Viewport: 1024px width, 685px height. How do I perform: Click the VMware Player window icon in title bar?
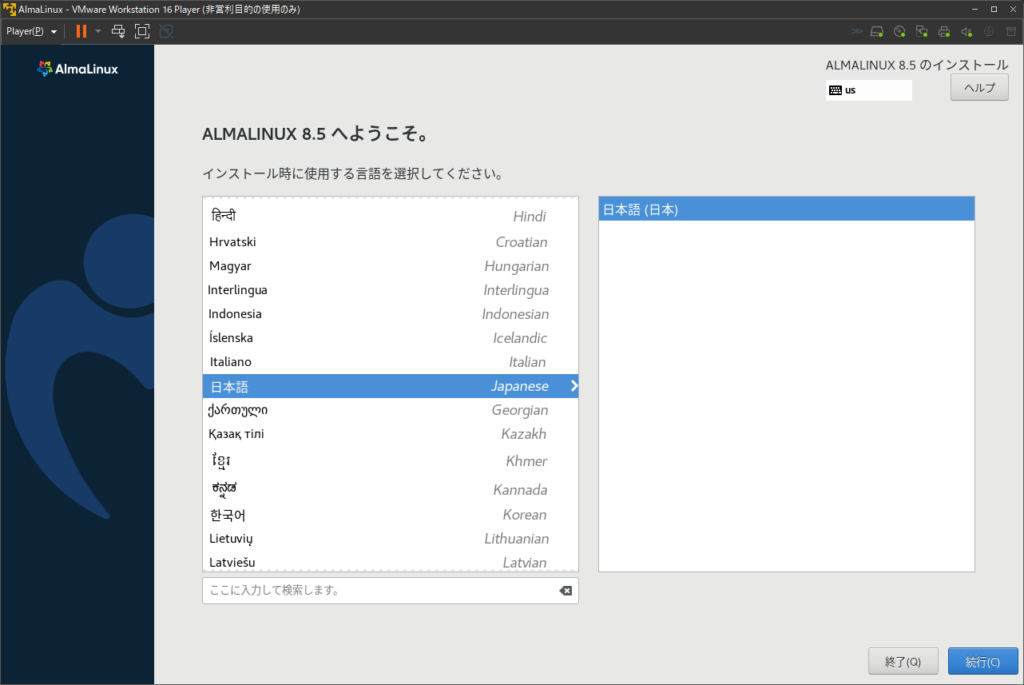[x=9, y=9]
